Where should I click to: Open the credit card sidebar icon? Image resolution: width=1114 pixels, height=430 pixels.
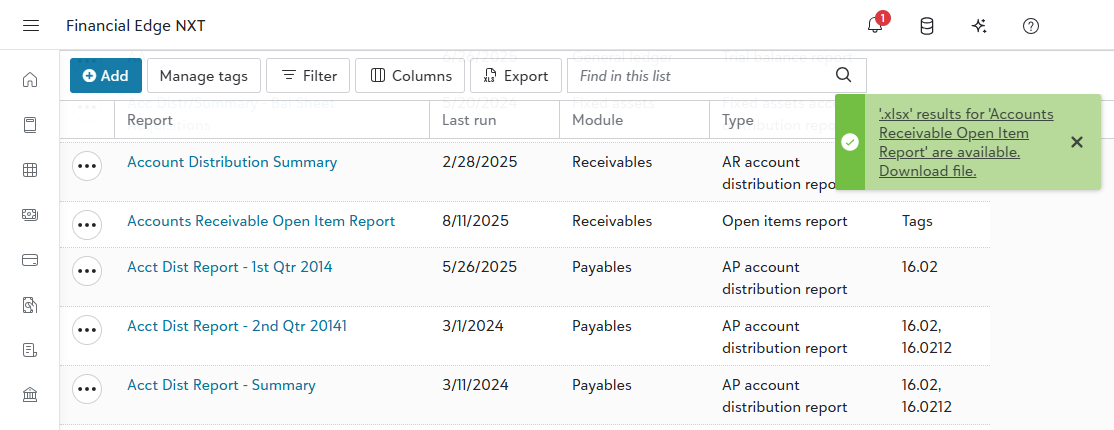pos(30,260)
